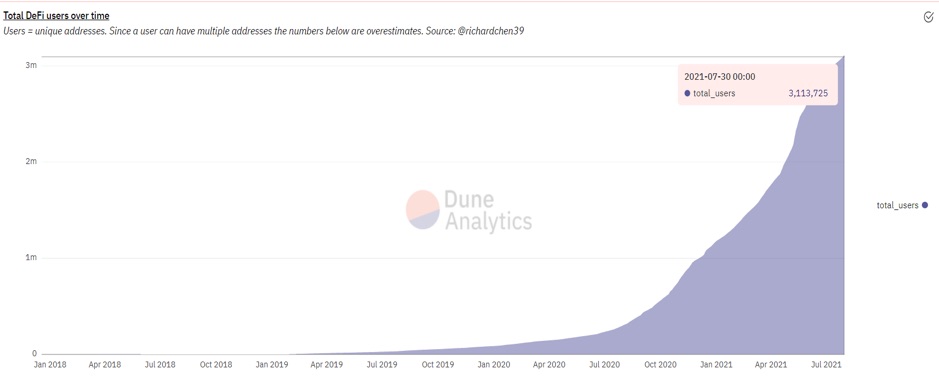Click the Jul 2019 x-axis label
This screenshot has height=389, width=939.
(381, 364)
